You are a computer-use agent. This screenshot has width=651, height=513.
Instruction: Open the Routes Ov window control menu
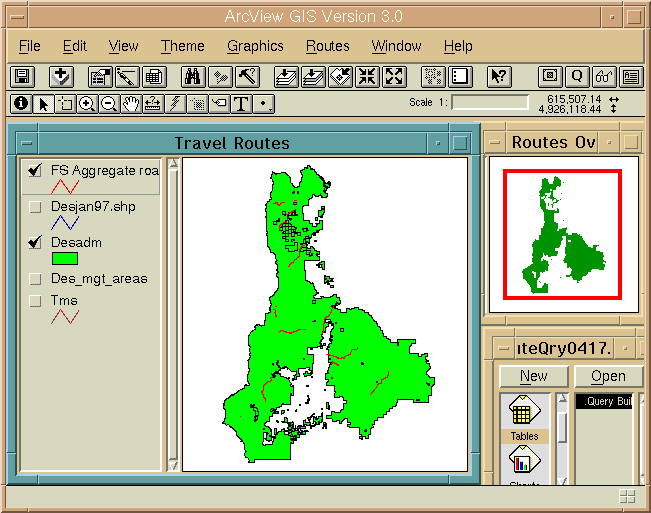(495, 142)
